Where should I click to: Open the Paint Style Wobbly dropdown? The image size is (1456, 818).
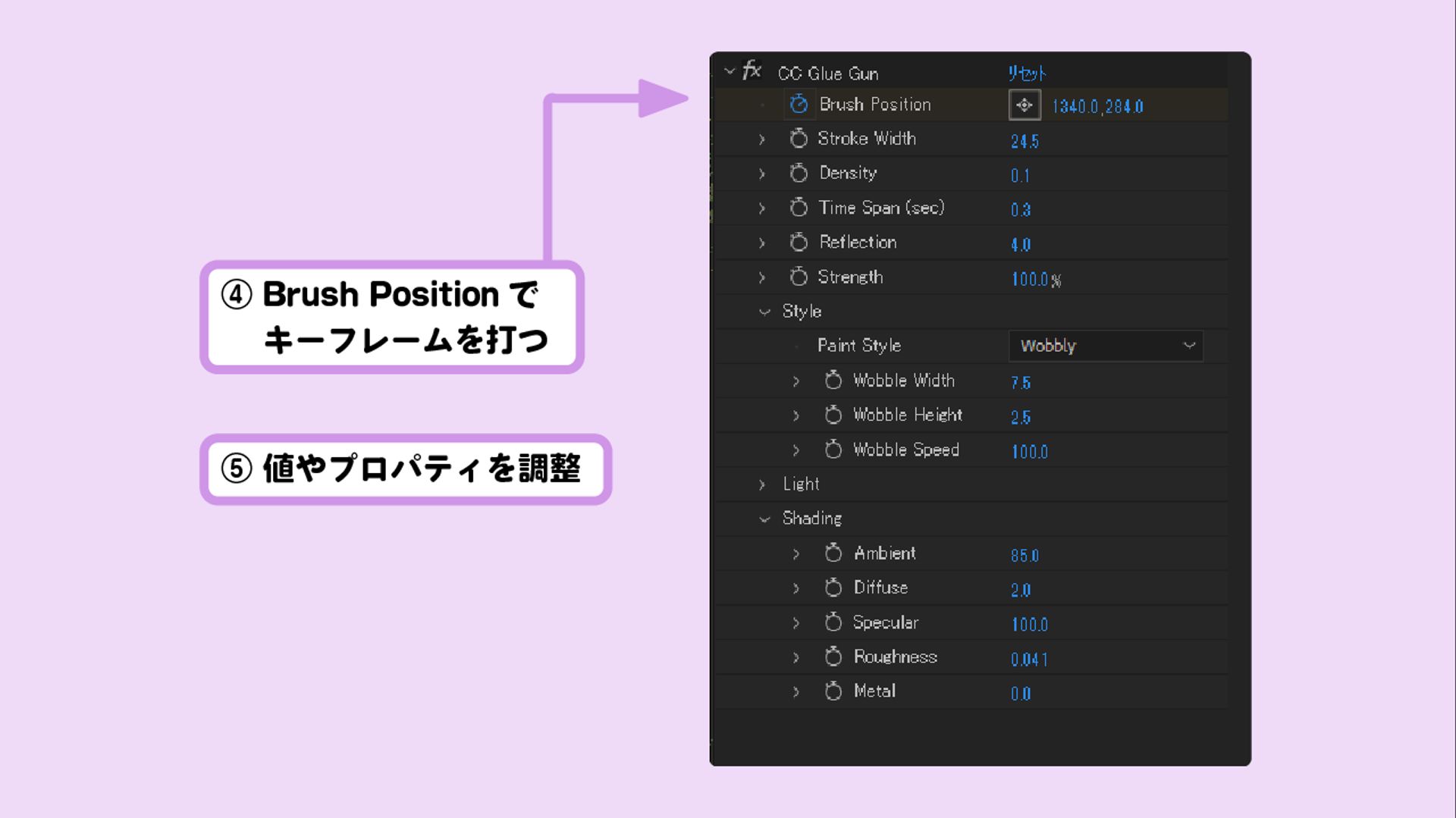[1106, 346]
